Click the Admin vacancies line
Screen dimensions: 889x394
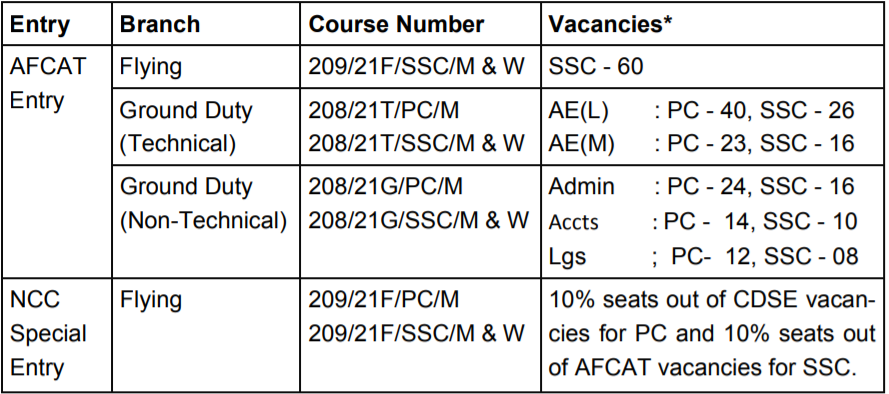tap(701, 186)
